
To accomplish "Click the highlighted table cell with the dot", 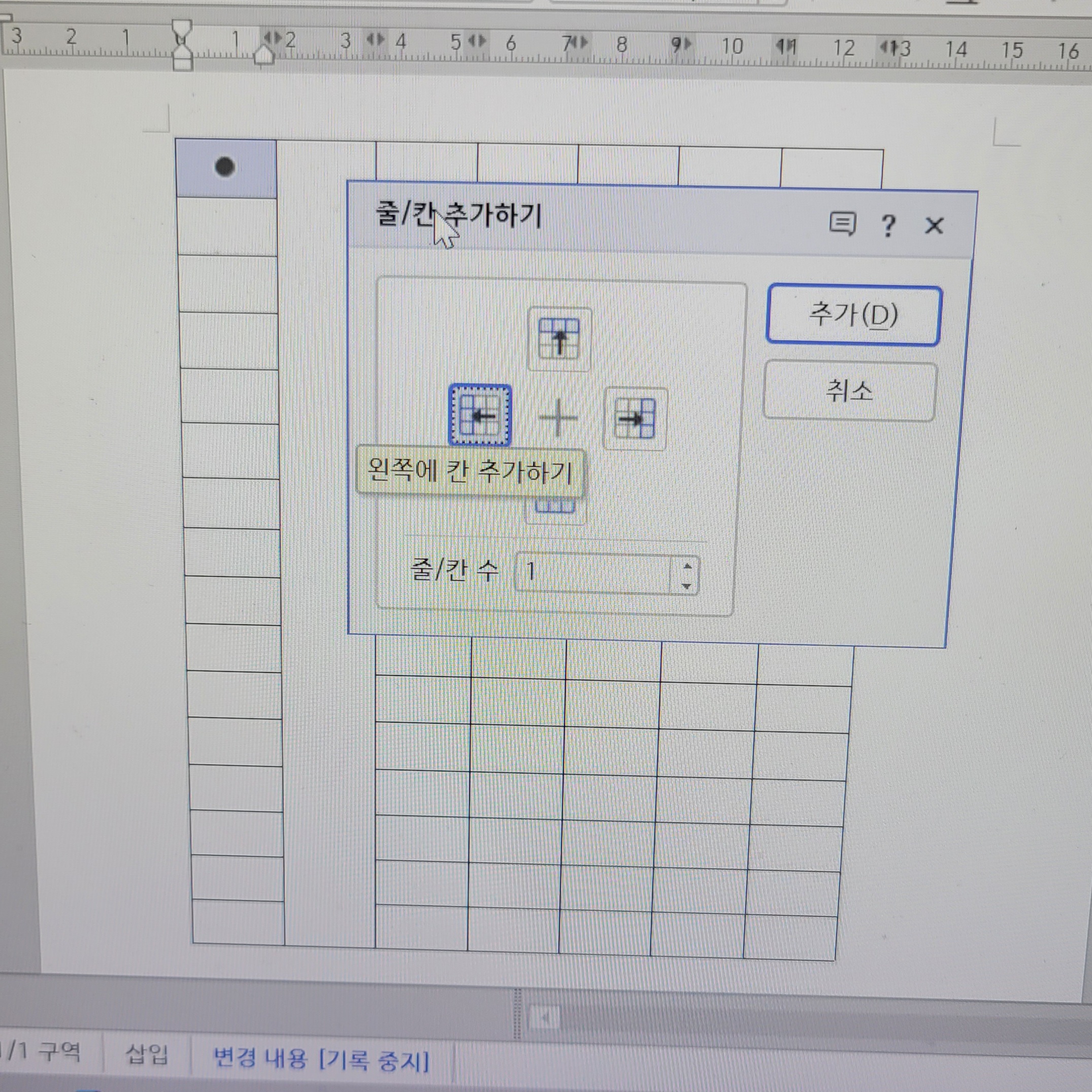I will coord(226,168).
